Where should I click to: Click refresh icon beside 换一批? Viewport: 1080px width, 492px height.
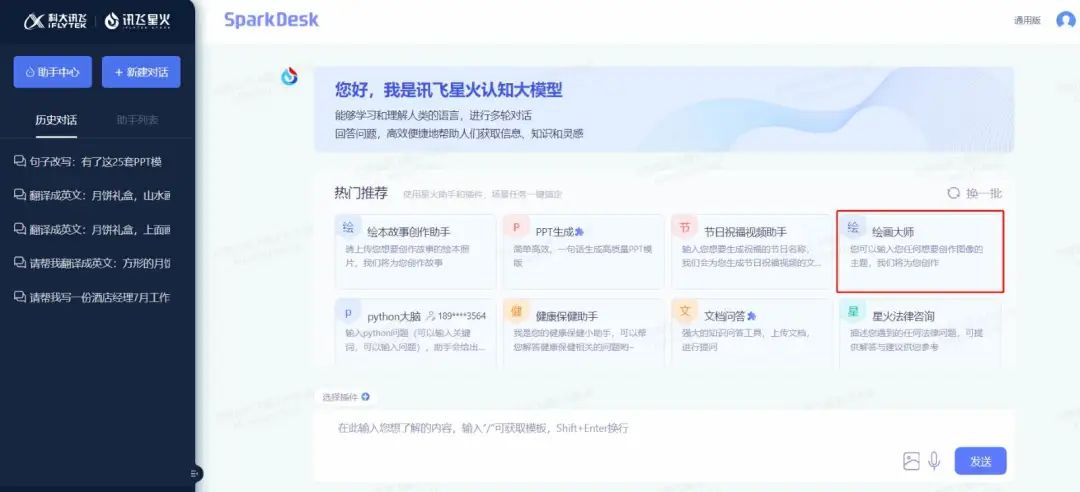click(x=954, y=194)
